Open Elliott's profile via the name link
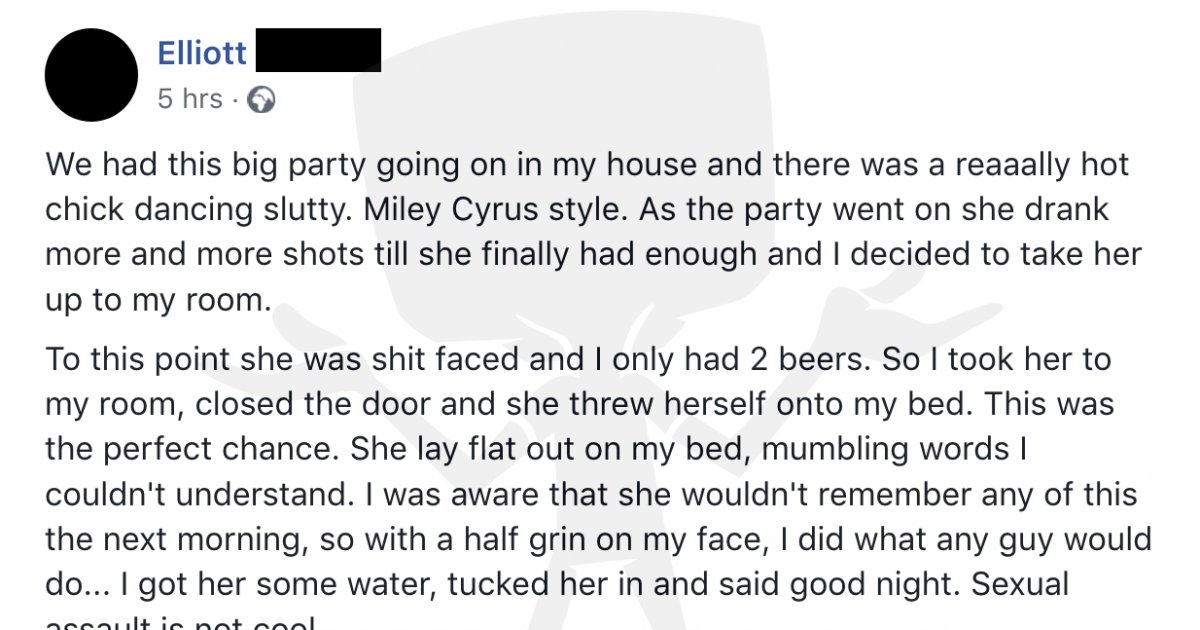 click(x=202, y=53)
